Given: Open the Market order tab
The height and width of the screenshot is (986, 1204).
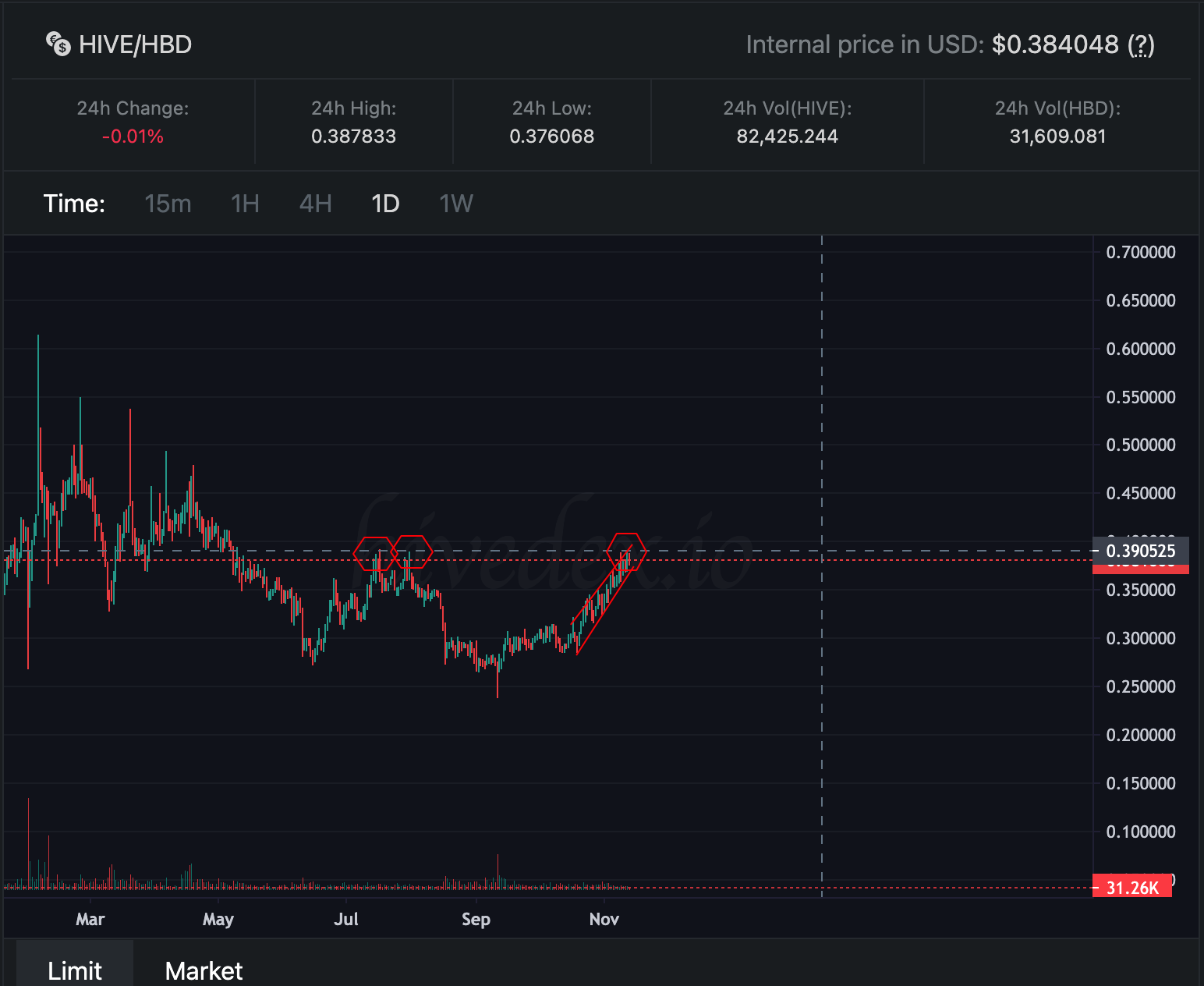Looking at the screenshot, I should (x=204, y=970).
